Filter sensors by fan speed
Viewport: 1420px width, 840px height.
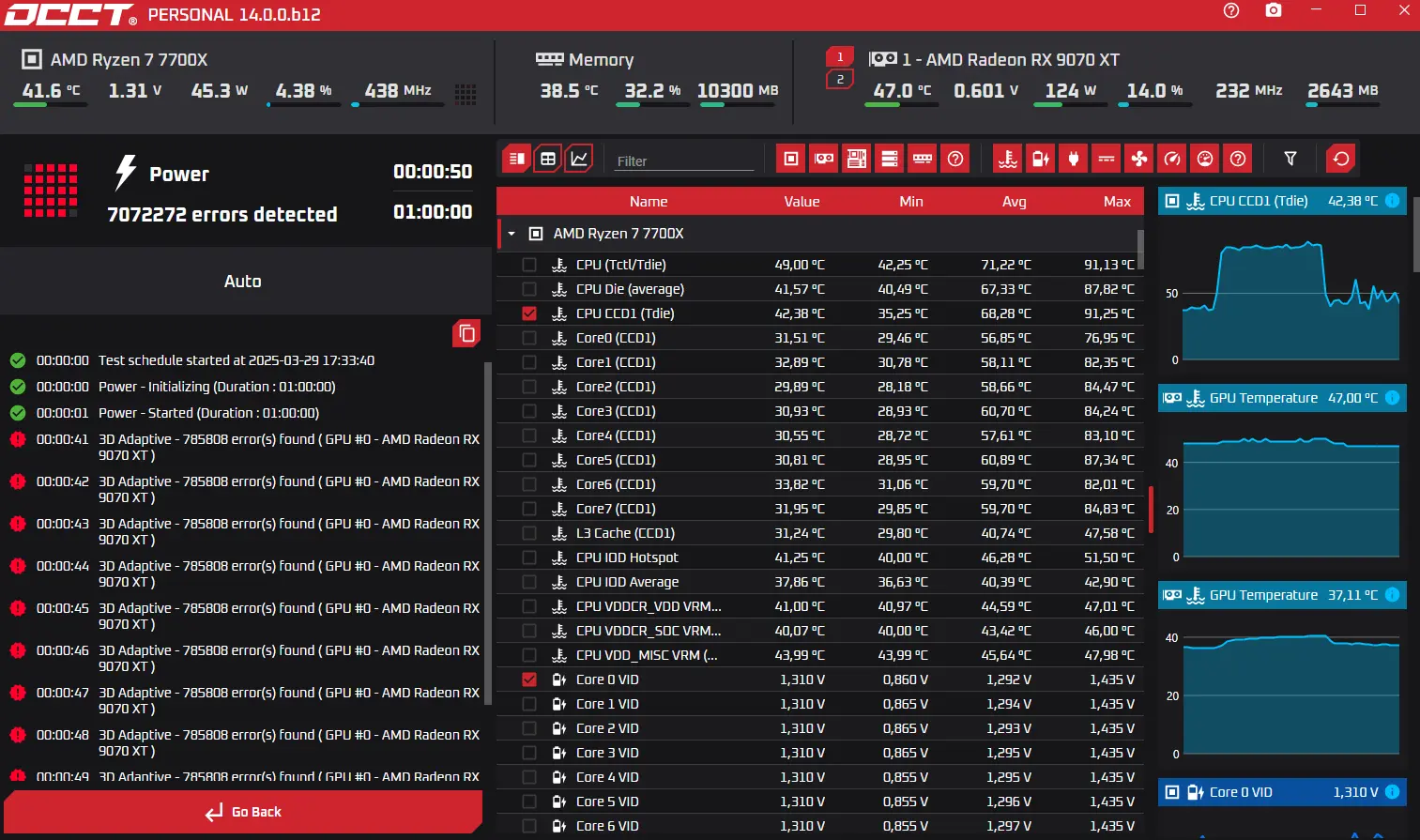point(1139,159)
